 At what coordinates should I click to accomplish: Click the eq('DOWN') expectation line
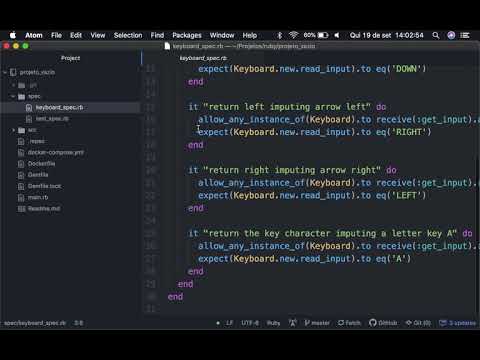[312, 69]
